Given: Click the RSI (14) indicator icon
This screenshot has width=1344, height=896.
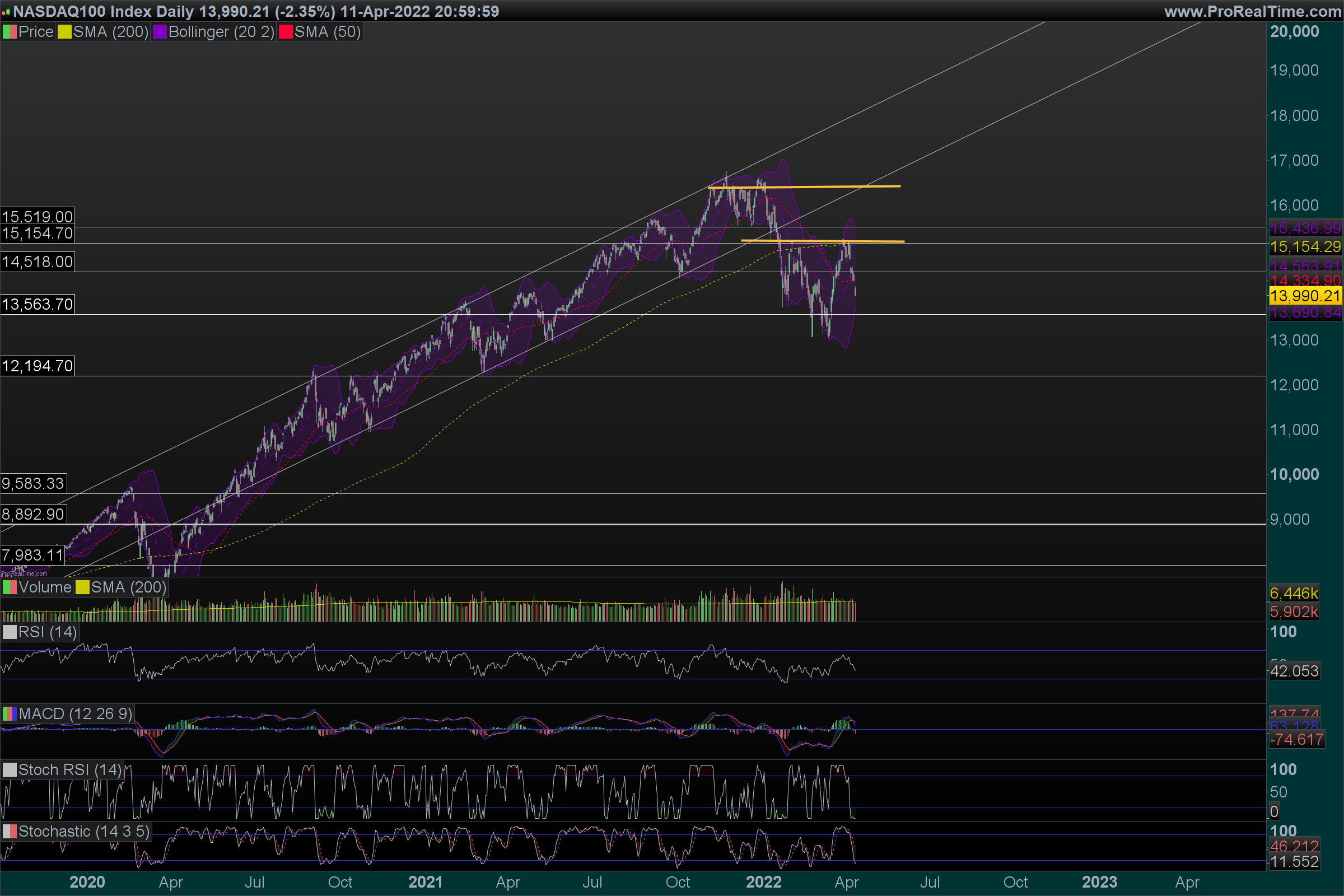Looking at the screenshot, I should (10, 632).
